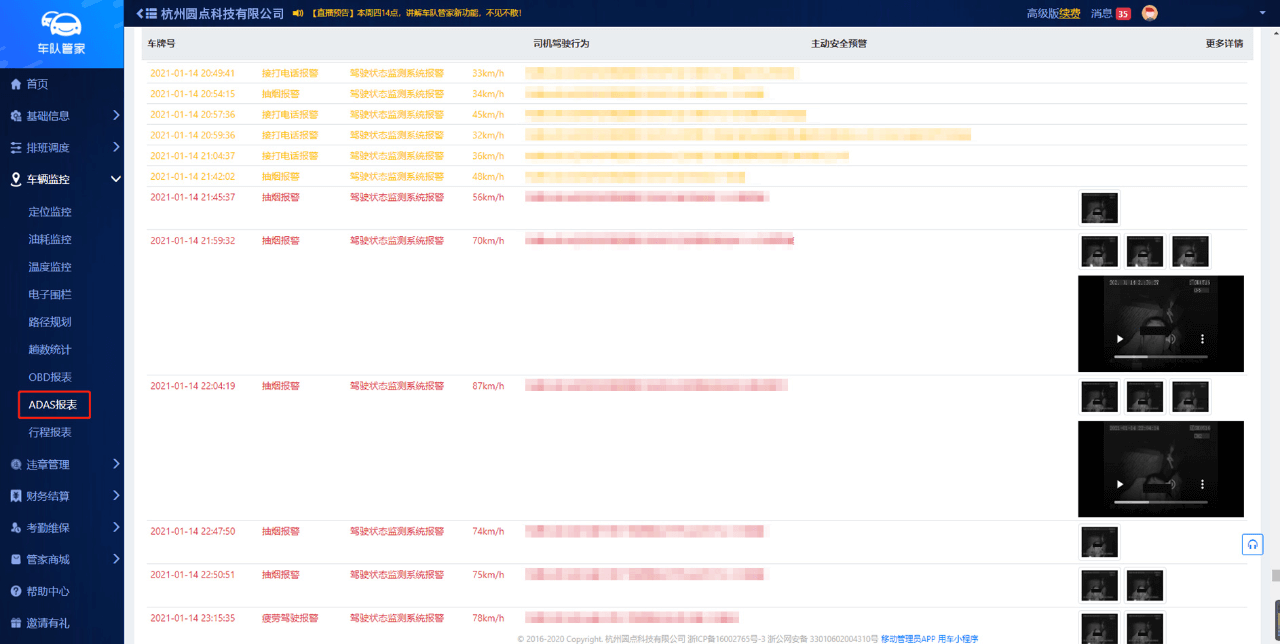Open the user avatar icon in the header
1280x644 pixels.
[1150, 13]
